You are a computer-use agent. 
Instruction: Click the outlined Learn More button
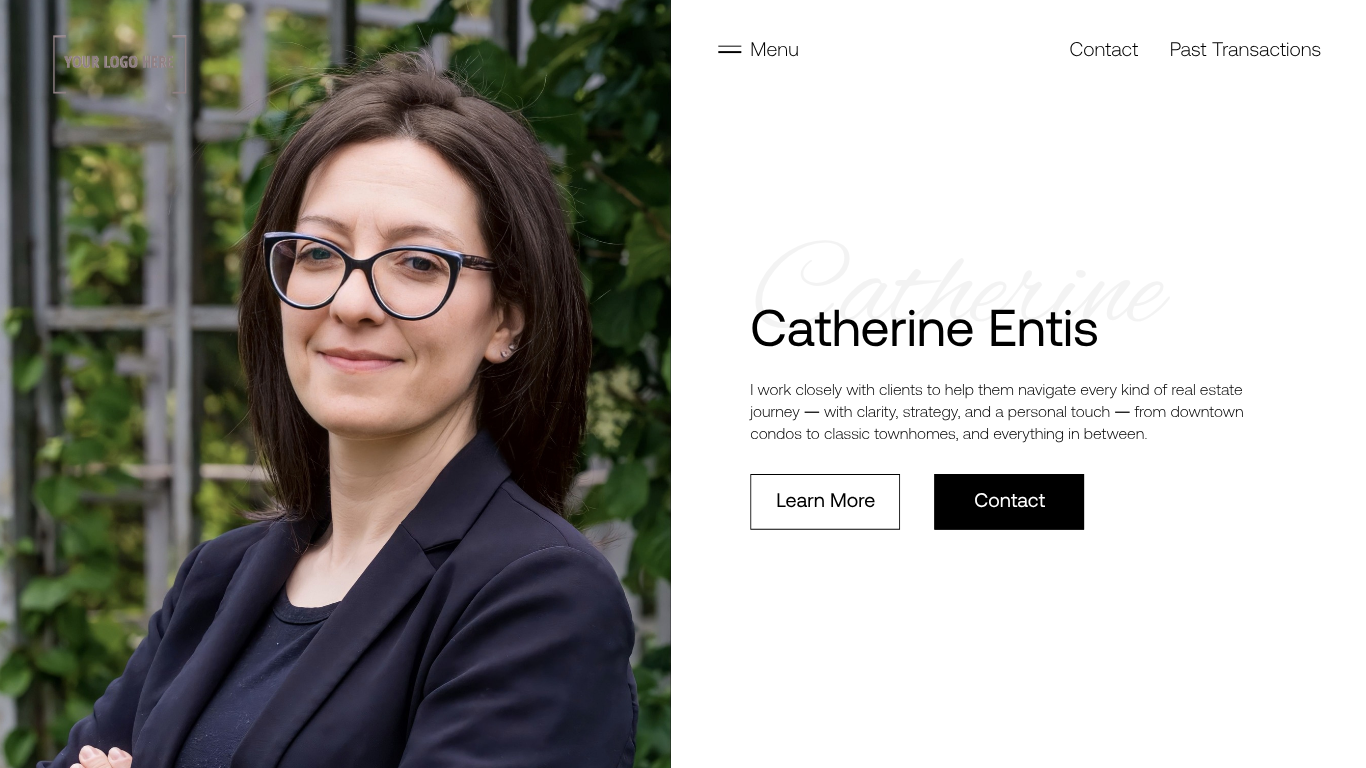825,501
